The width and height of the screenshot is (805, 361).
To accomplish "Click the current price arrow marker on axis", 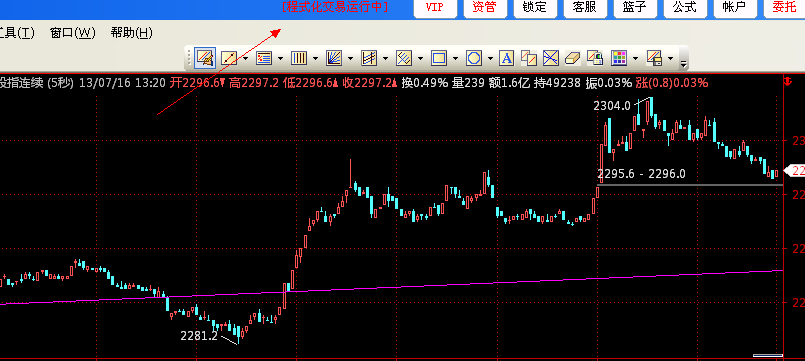I will (x=794, y=171).
